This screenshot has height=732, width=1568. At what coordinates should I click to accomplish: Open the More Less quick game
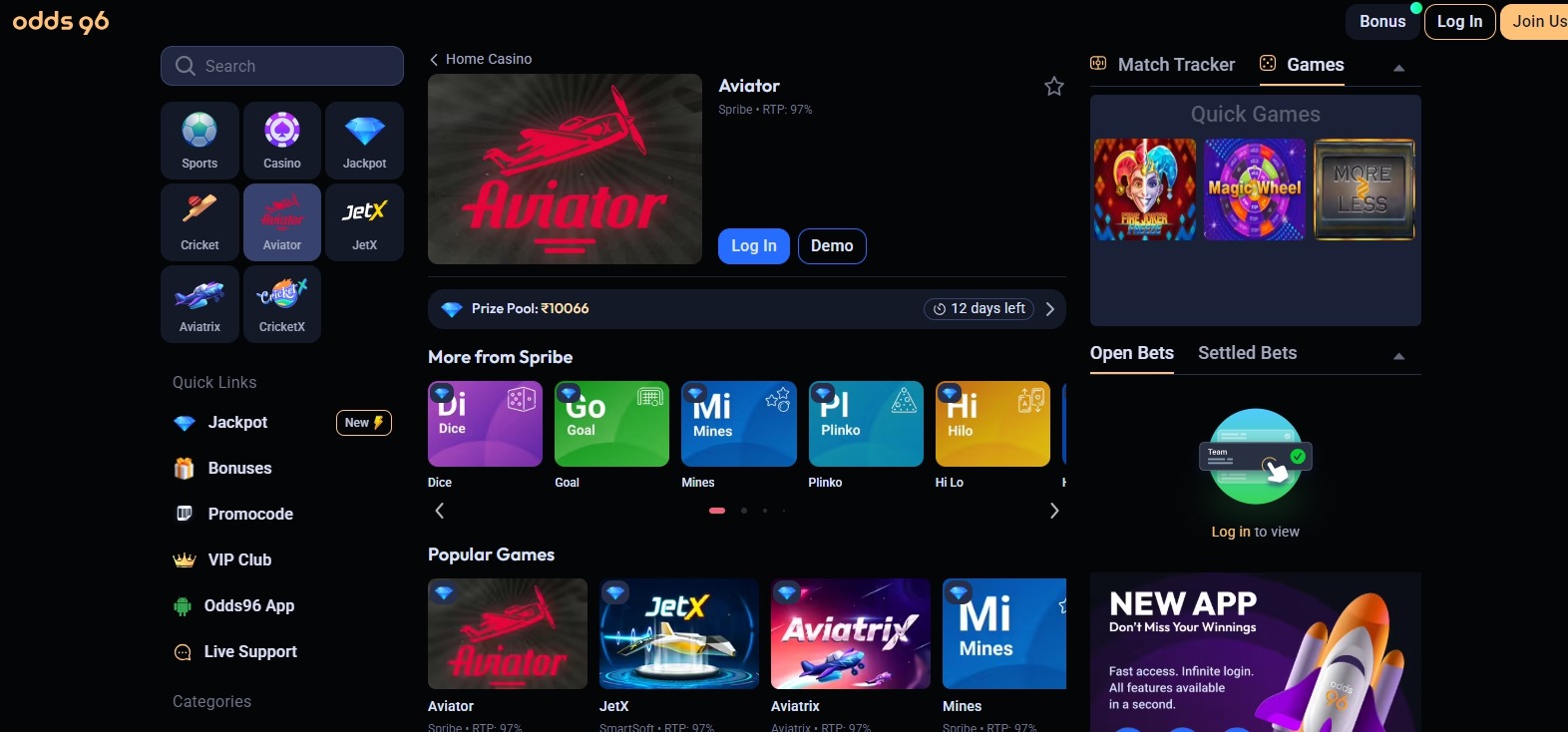point(1365,189)
